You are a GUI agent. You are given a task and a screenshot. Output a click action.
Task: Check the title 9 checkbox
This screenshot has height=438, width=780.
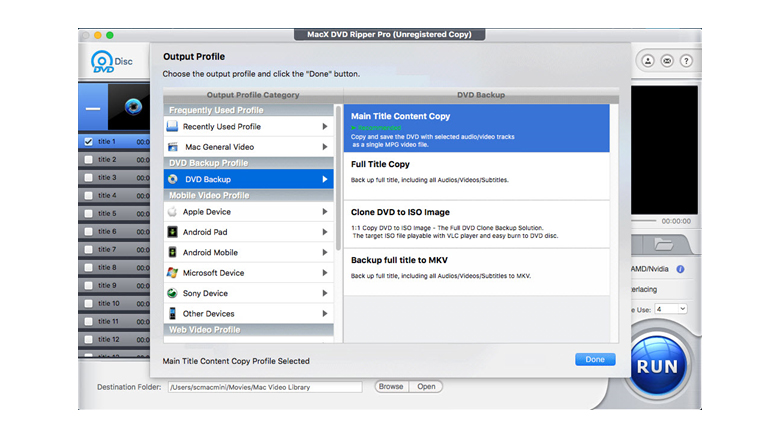coord(89,285)
